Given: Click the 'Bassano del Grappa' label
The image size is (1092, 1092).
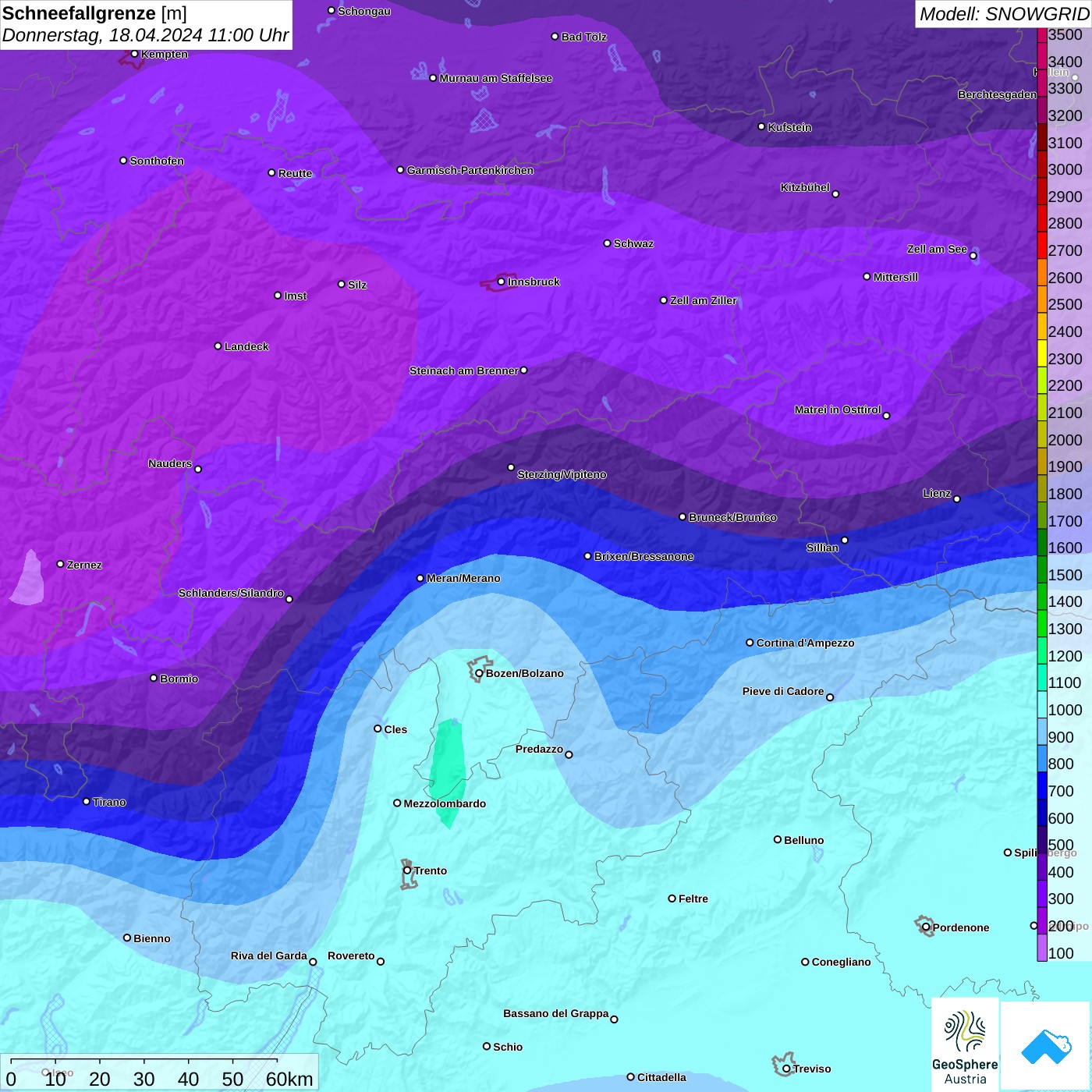Looking at the screenshot, I should (556, 1013).
